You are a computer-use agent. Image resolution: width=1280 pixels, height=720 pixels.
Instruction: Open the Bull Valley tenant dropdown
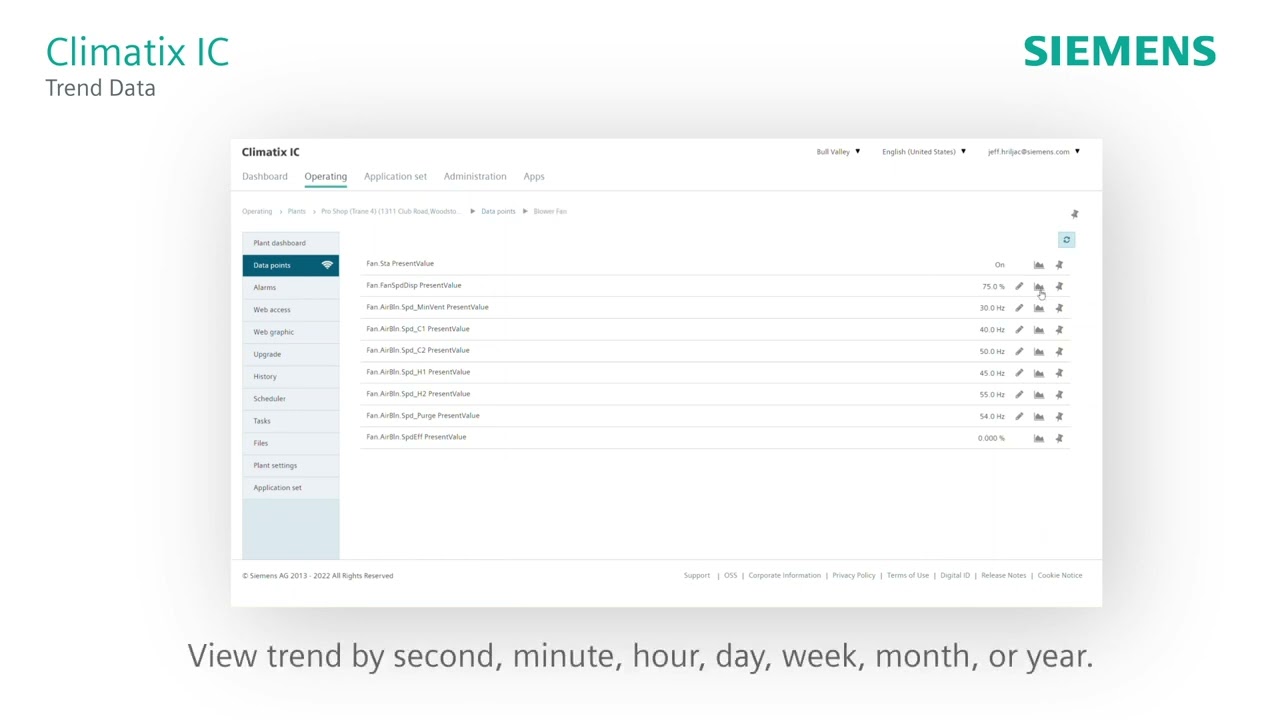[x=838, y=152]
